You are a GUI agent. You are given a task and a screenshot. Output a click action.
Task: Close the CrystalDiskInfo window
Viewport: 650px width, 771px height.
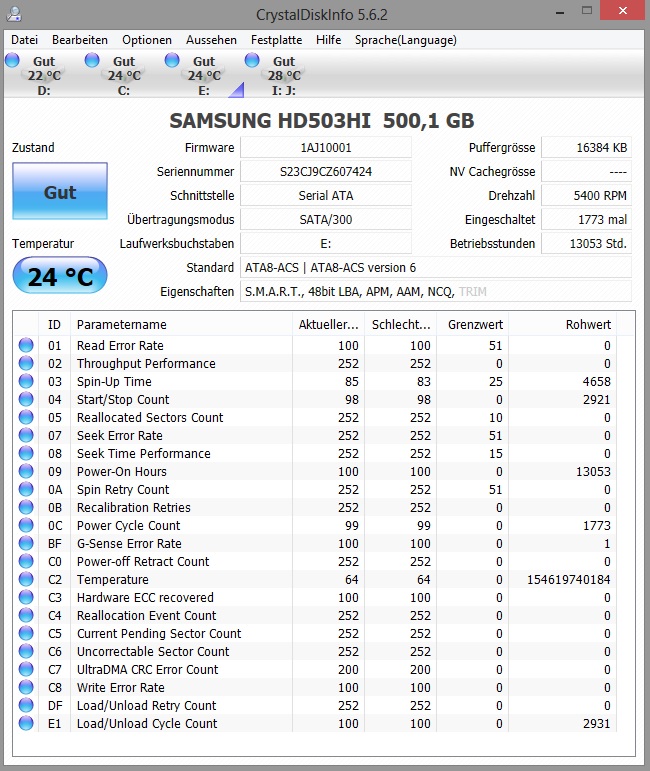pos(622,10)
